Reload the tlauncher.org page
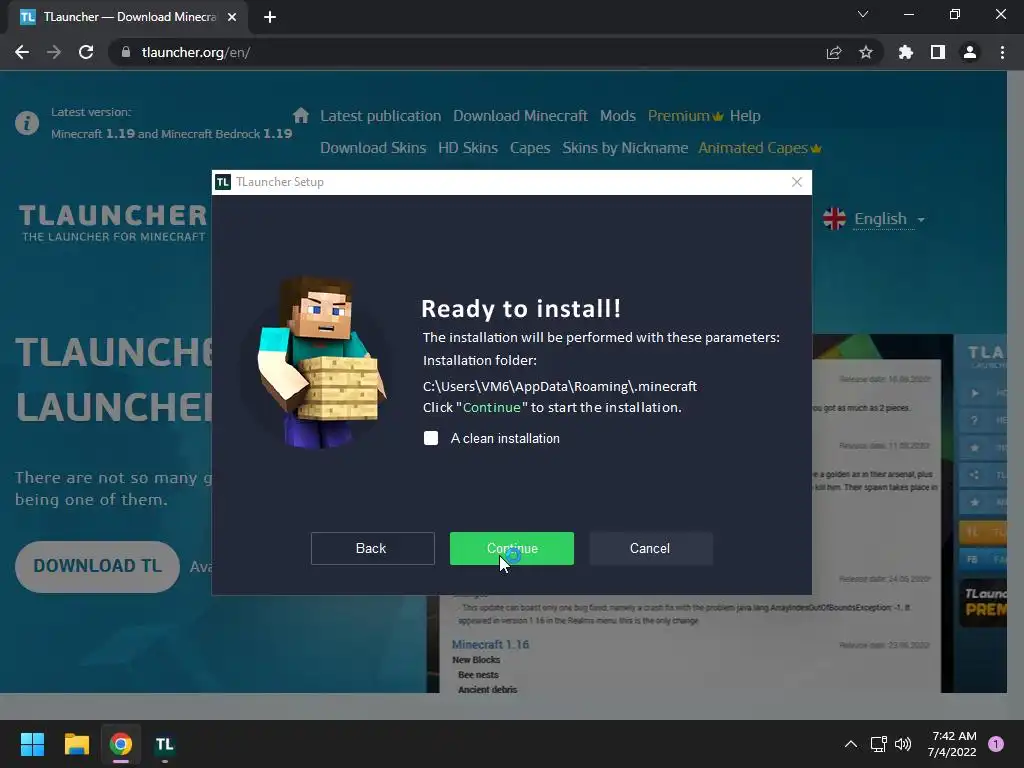 pos(86,52)
